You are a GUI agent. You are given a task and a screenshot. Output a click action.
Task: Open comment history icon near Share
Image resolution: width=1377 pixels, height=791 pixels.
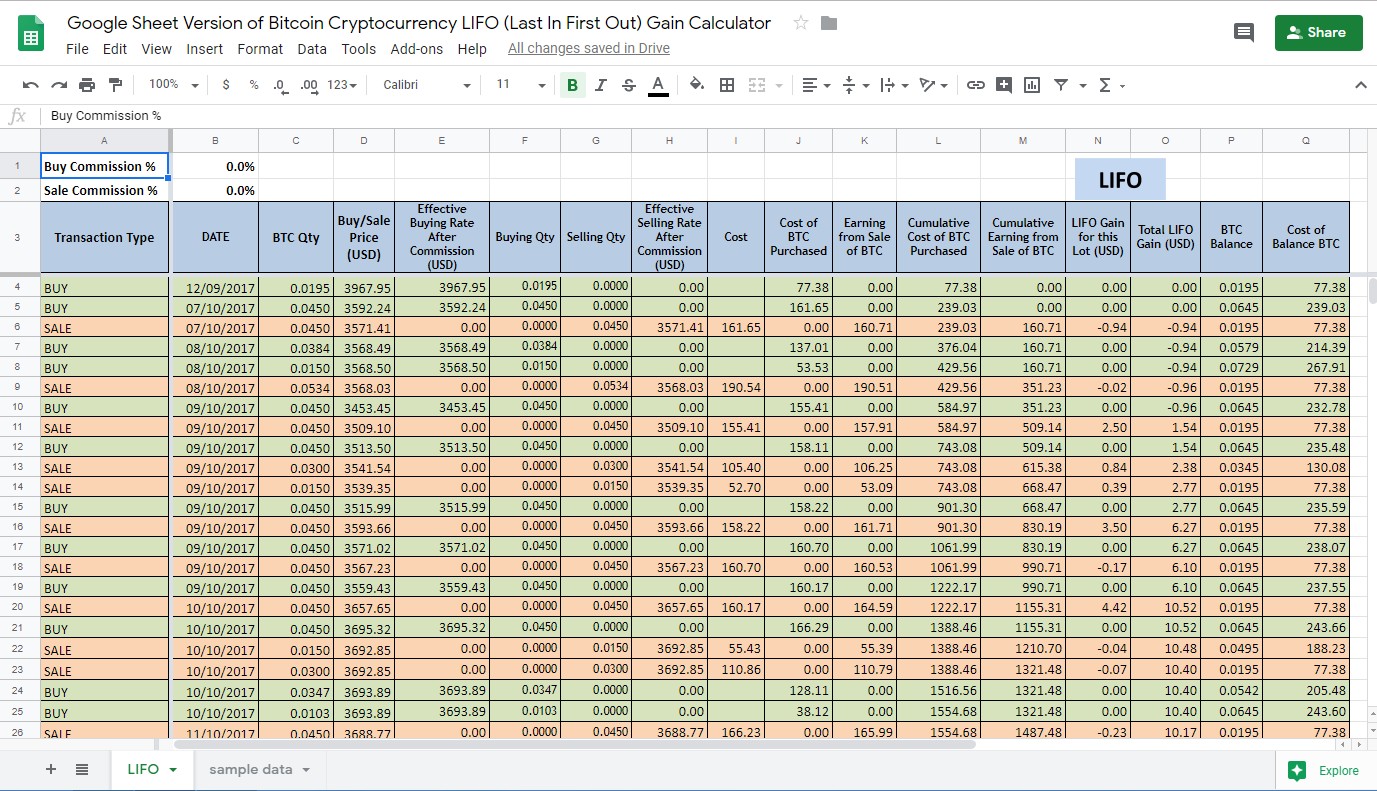pos(1244,32)
